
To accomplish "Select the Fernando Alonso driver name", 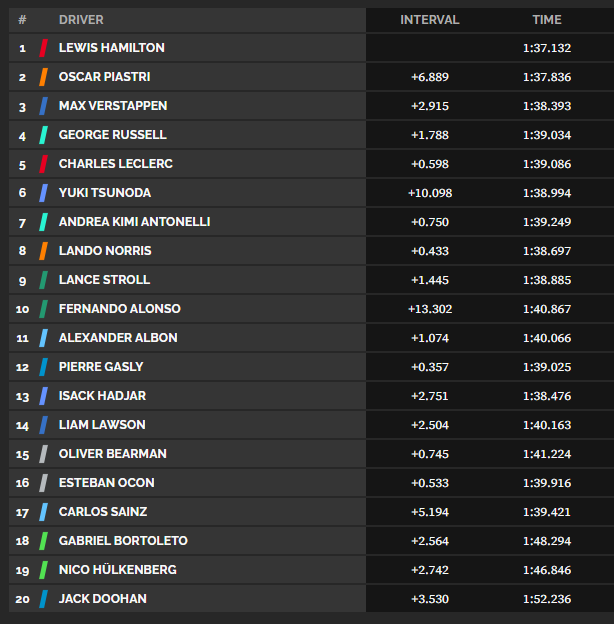I will click(120, 309).
